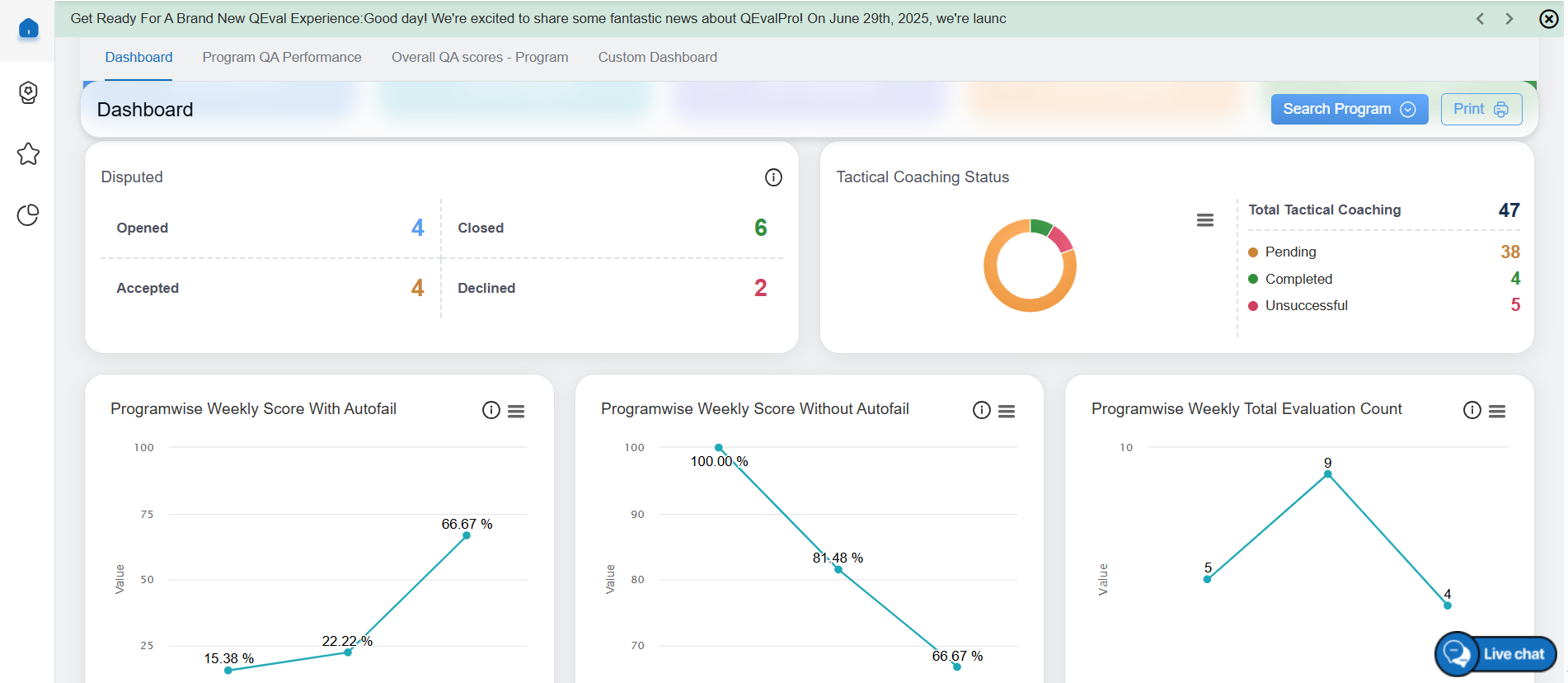Toggle Unsuccessful series in coaching legend
This screenshot has width=1568, height=683.
pos(1305,306)
